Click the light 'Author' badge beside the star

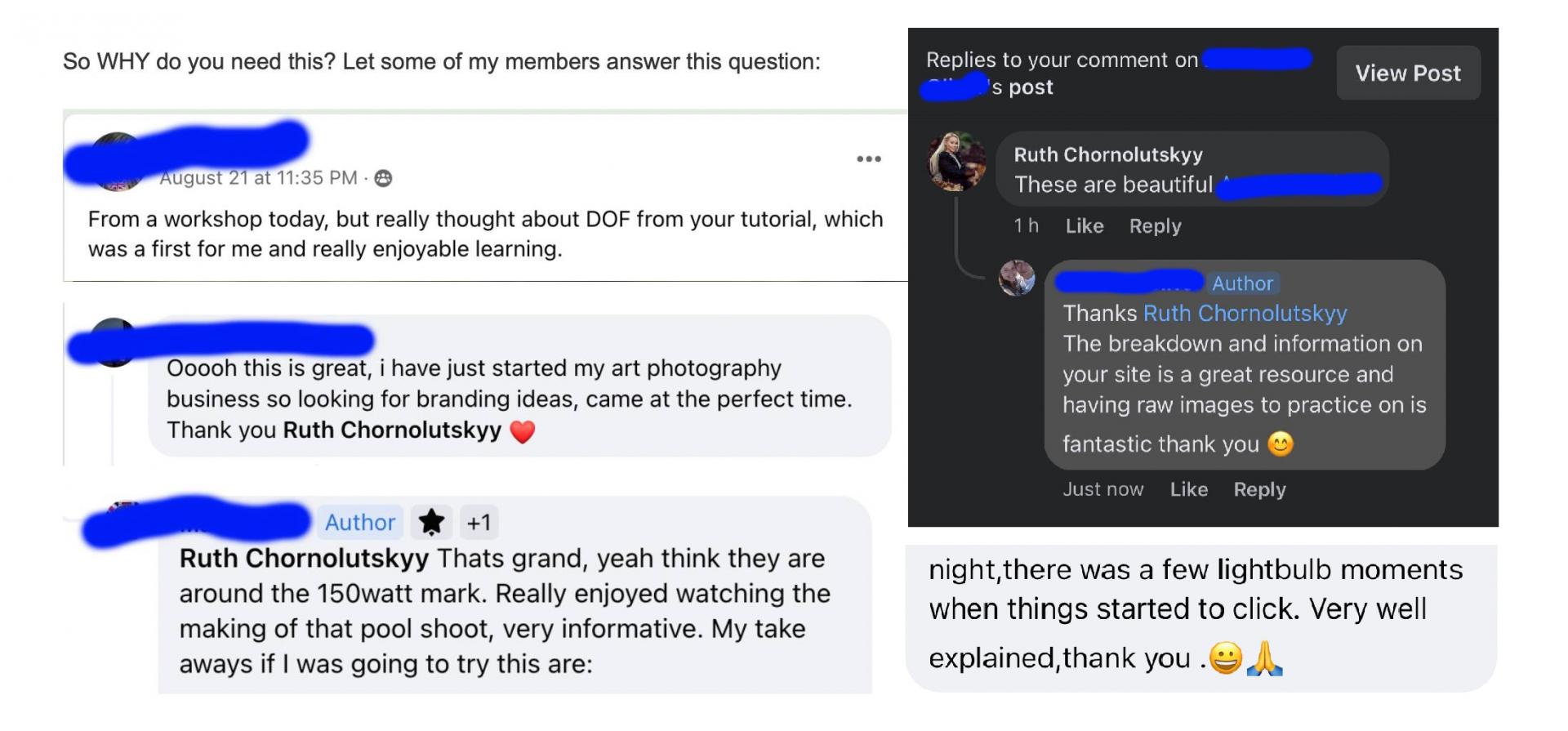click(359, 522)
